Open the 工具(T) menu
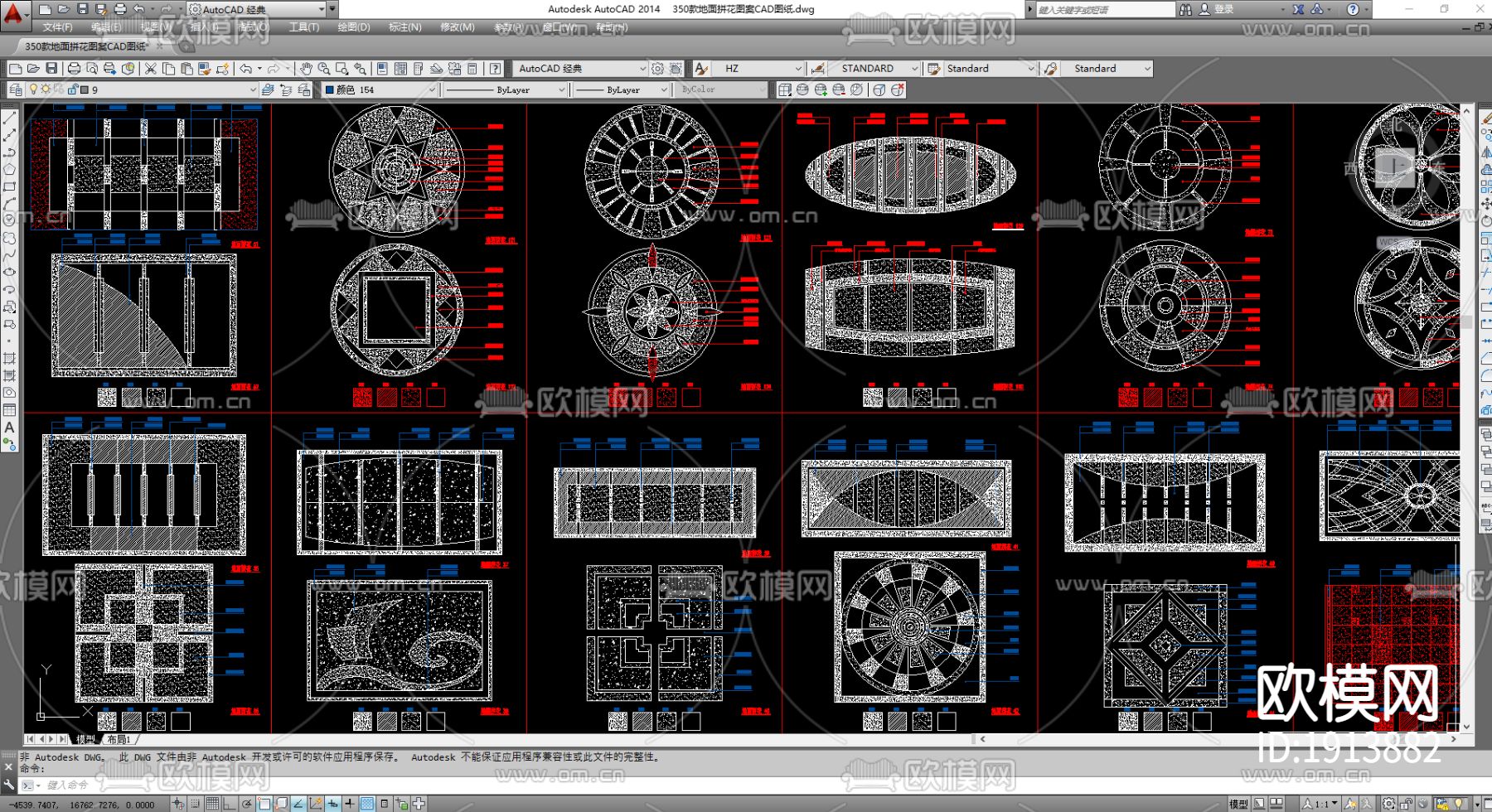 [303, 27]
